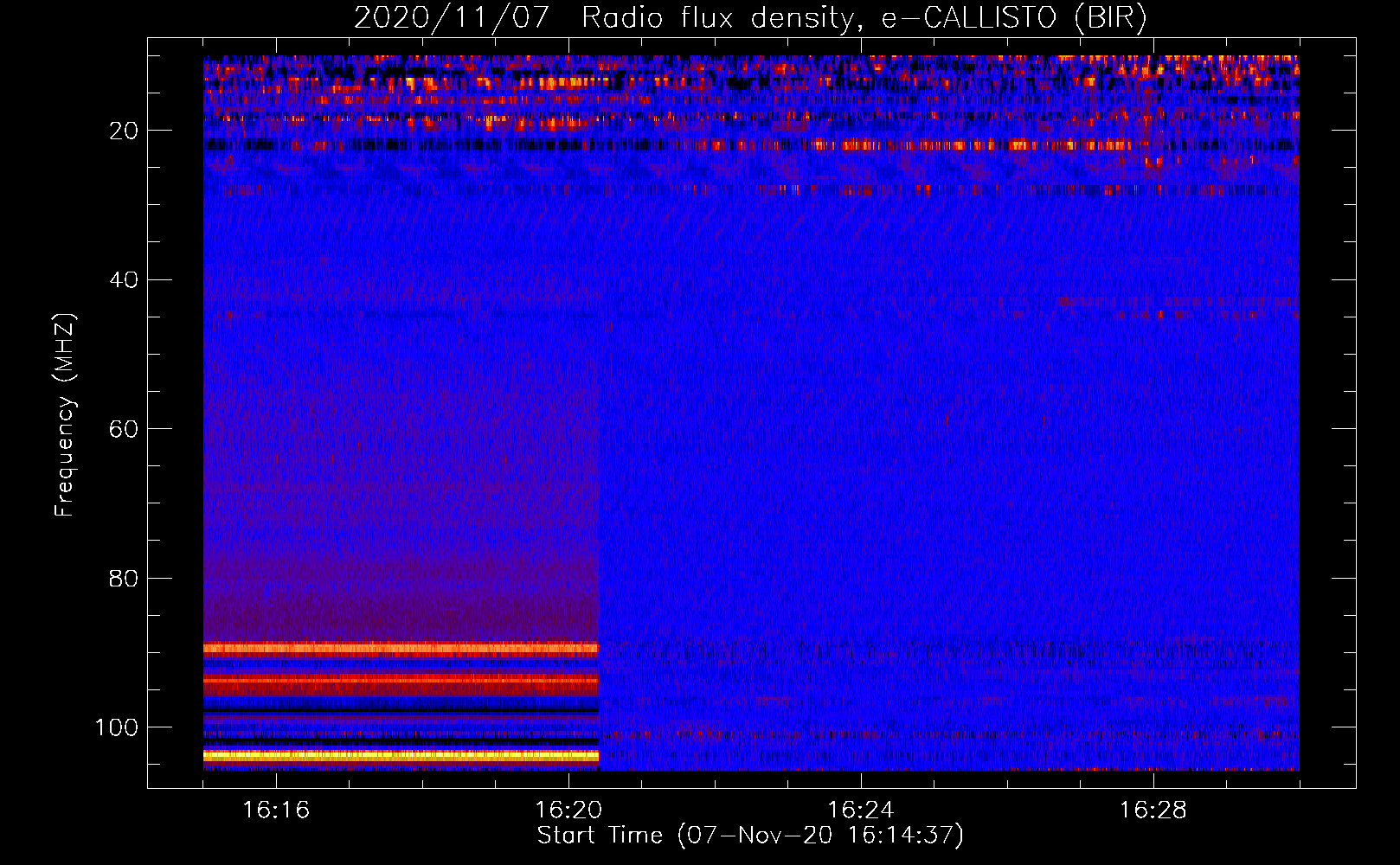This screenshot has width=1400, height=865.
Task: Click the 16:20 time tick label
Action: click(568, 811)
